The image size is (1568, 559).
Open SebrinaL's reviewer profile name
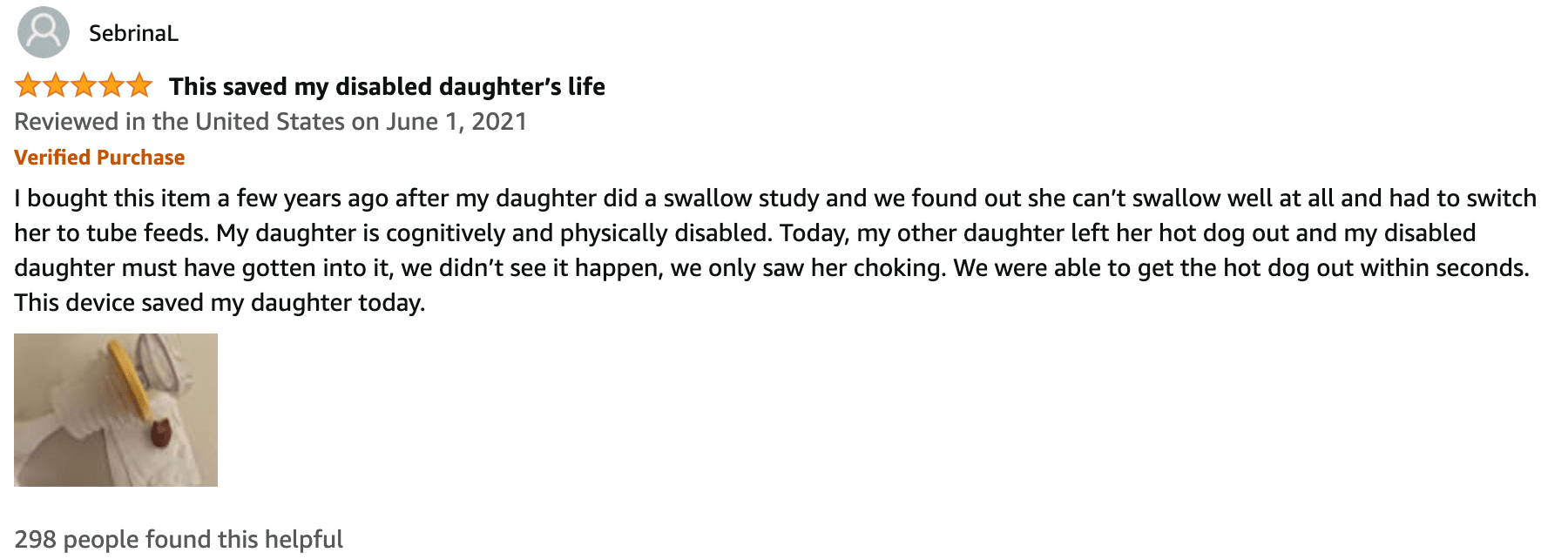[x=133, y=33]
